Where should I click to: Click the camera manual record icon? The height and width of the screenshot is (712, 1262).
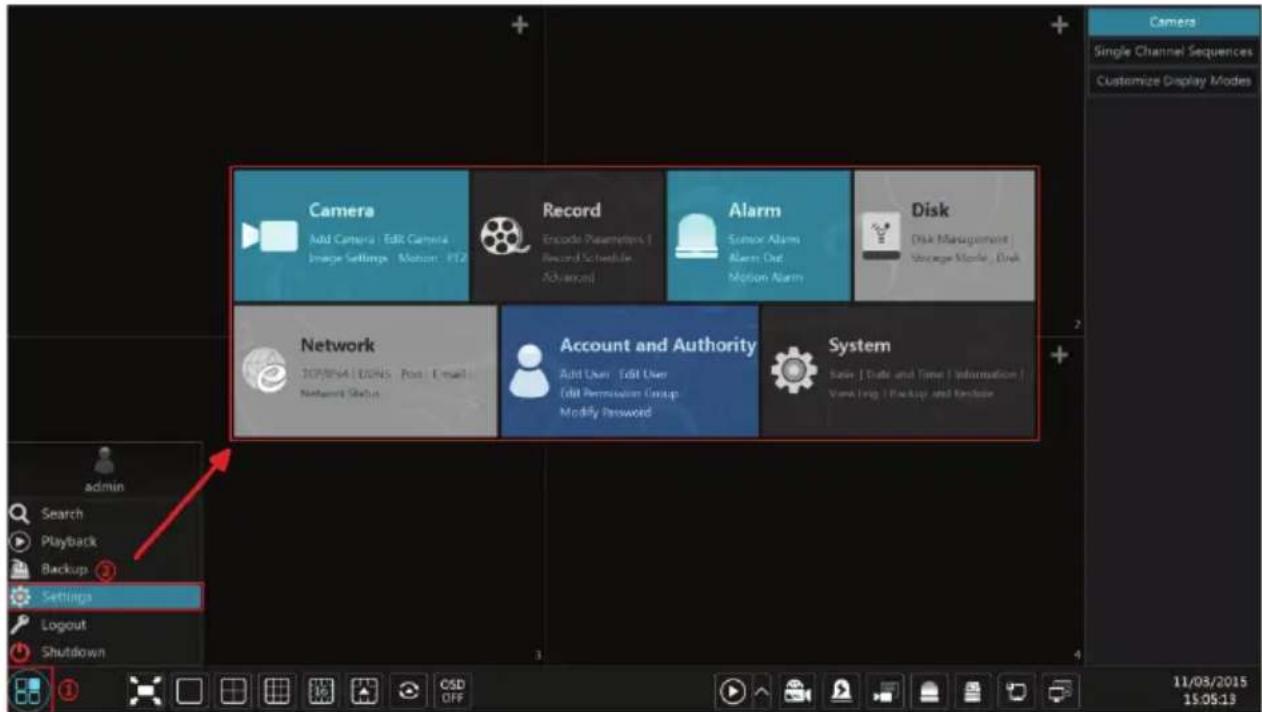pyautogui.click(x=796, y=690)
